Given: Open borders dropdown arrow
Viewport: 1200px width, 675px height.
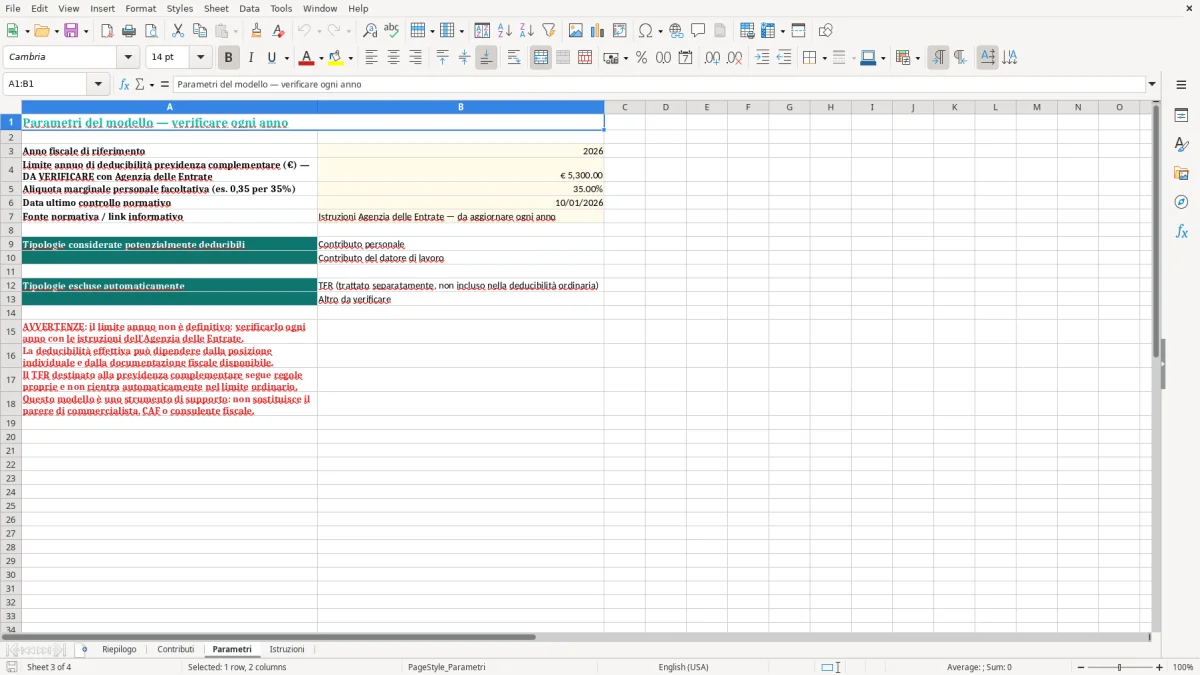Looking at the screenshot, I should coord(824,58).
